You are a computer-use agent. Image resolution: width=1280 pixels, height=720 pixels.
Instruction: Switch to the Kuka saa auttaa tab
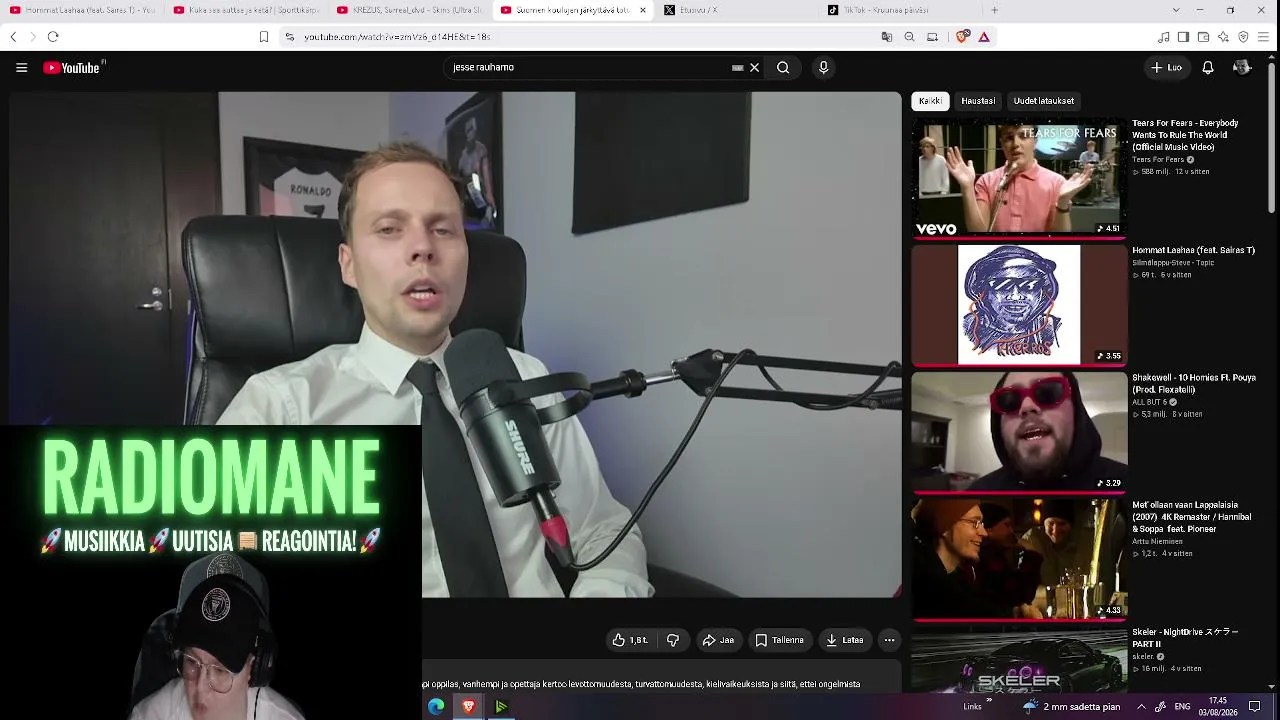pyautogui.click(x=245, y=10)
